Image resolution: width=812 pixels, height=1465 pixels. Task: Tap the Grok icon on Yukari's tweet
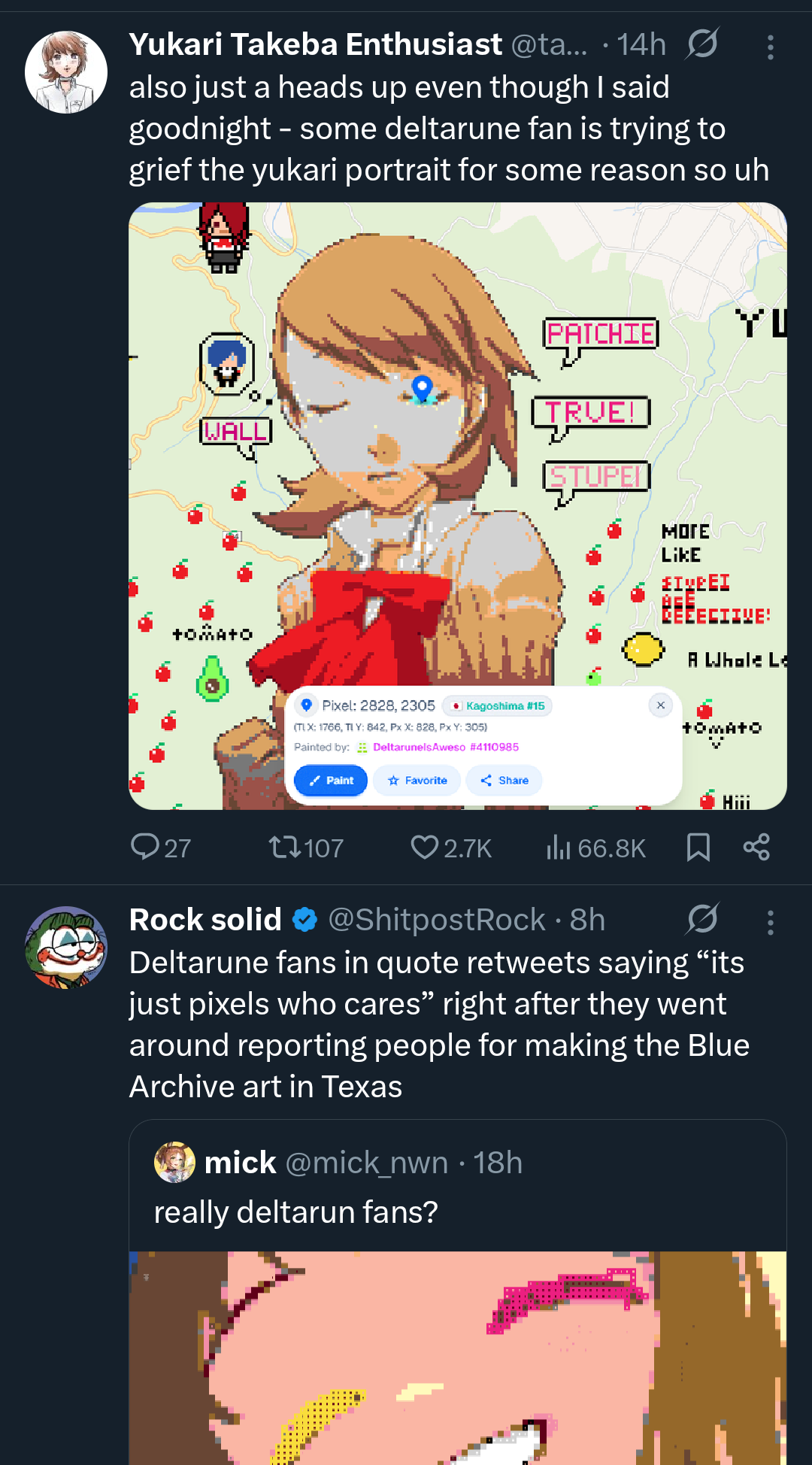[702, 44]
